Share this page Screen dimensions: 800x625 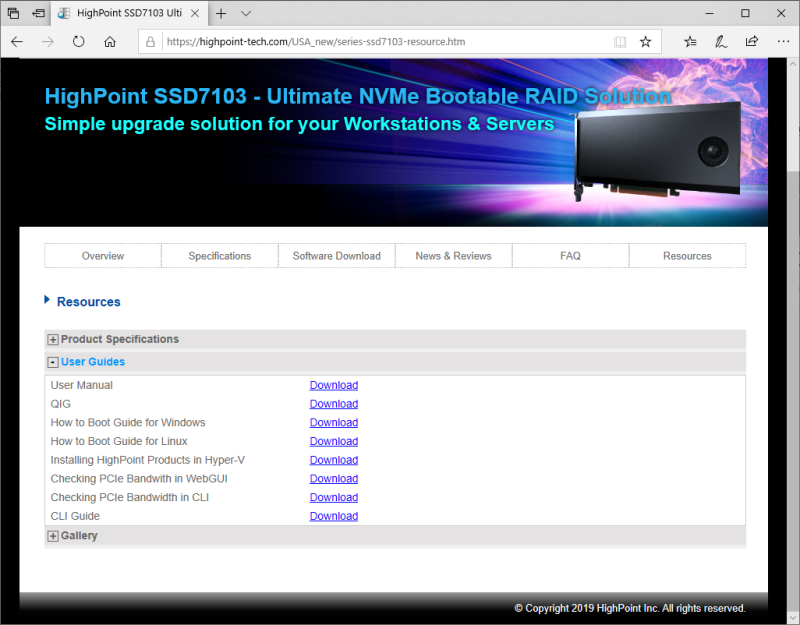(x=752, y=42)
